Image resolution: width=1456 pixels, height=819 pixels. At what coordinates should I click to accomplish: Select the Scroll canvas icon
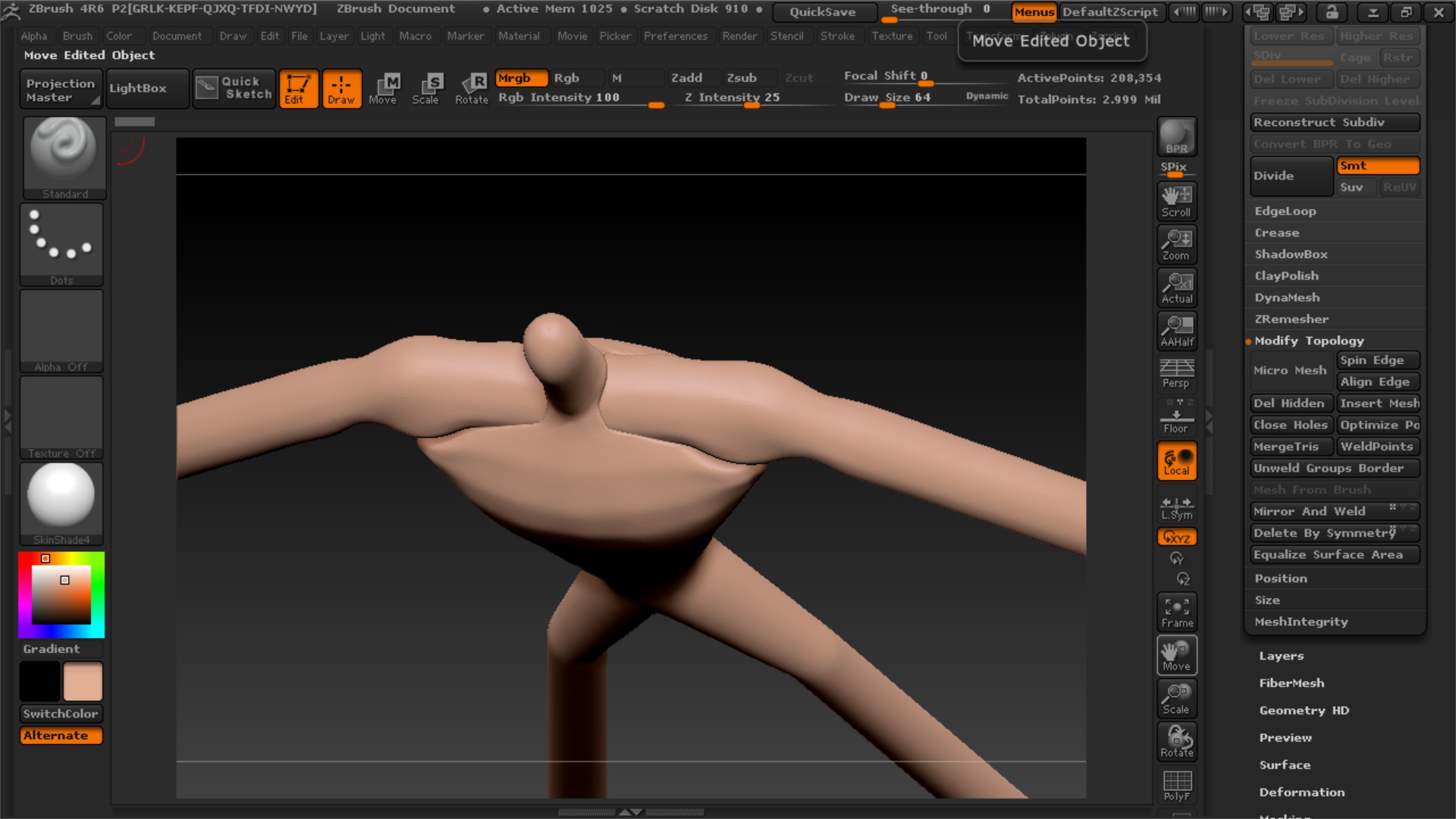tap(1176, 201)
